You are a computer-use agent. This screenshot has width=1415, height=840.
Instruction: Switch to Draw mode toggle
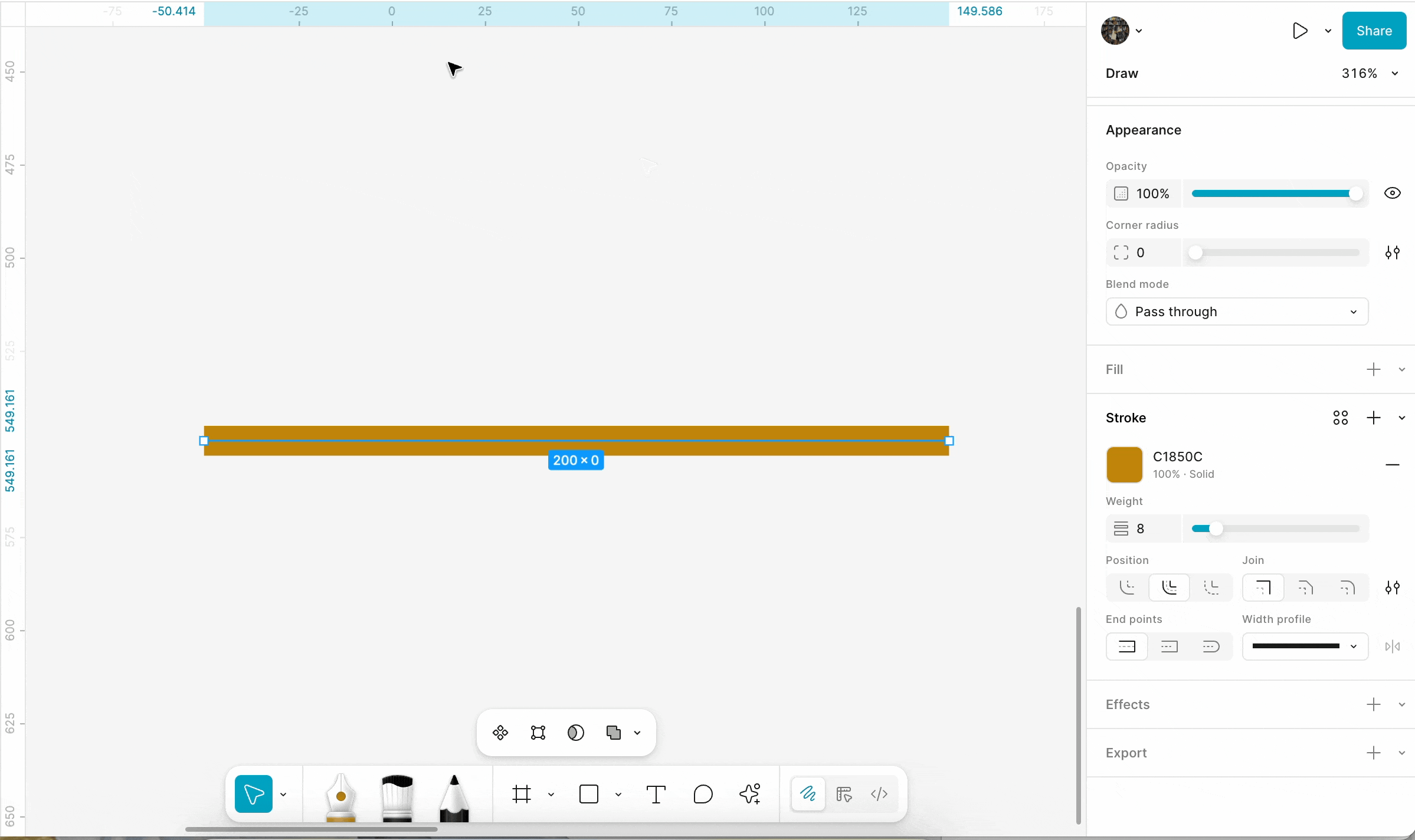(x=808, y=794)
